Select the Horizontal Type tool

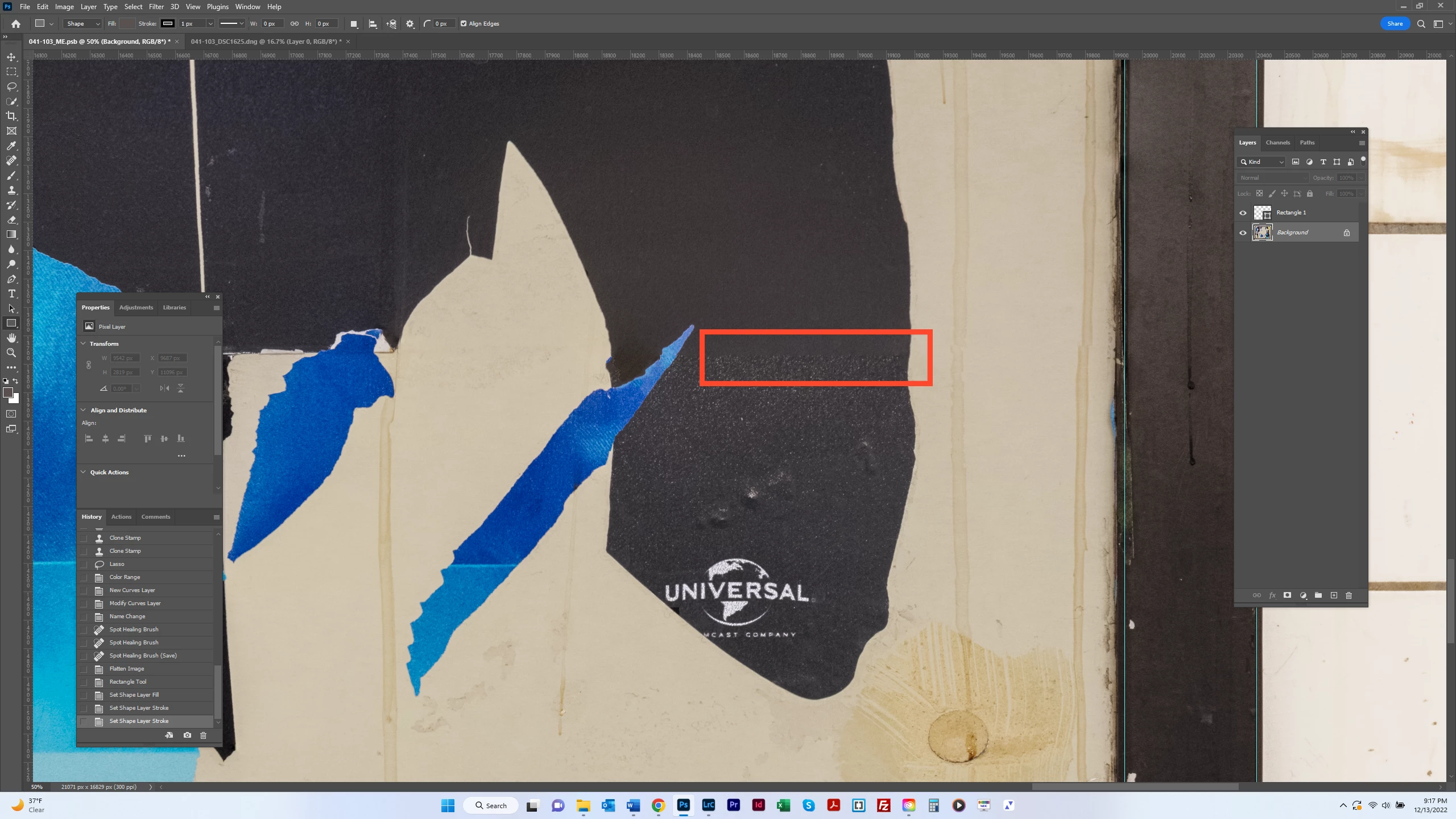[11, 293]
